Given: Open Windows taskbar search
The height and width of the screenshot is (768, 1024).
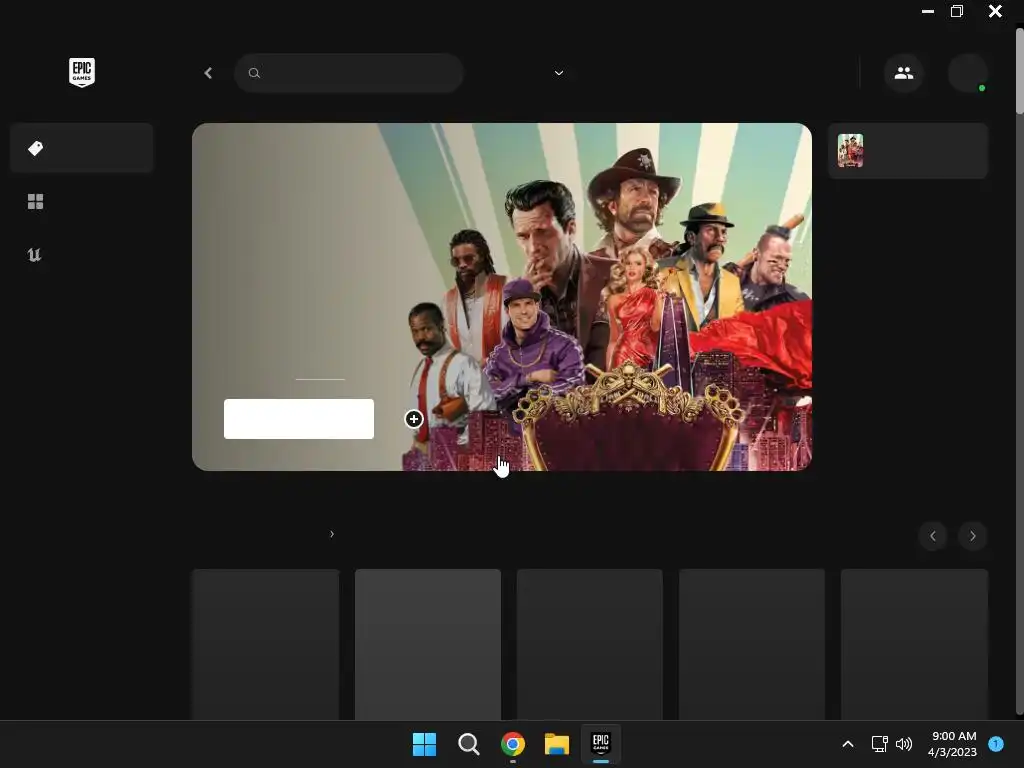Looking at the screenshot, I should (468, 744).
